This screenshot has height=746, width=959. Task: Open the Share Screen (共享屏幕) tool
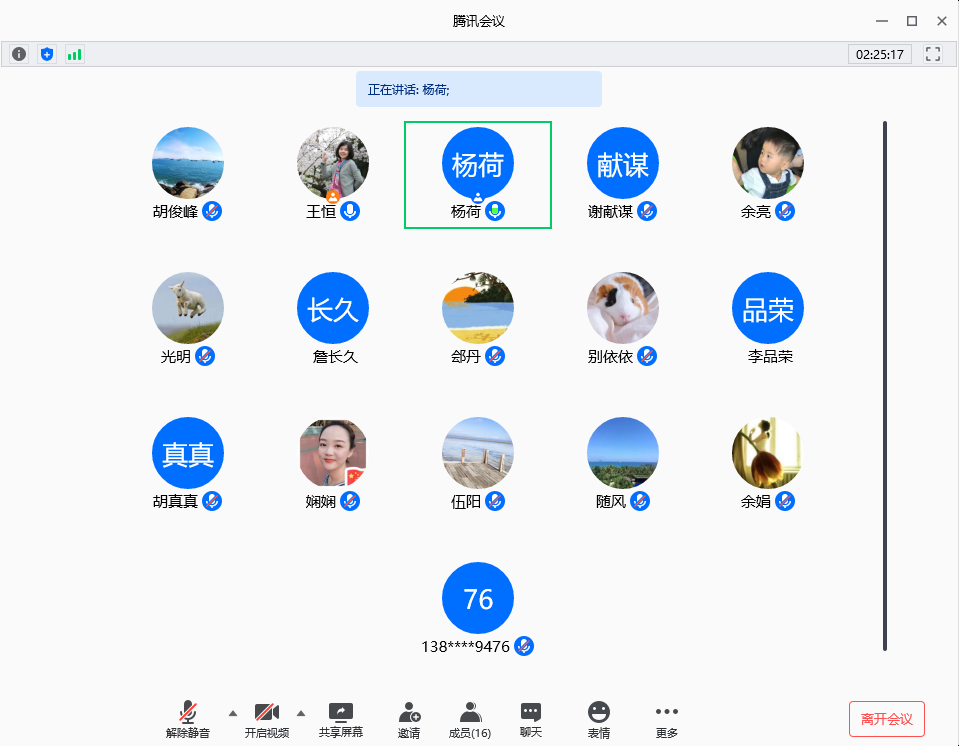(x=341, y=719)
